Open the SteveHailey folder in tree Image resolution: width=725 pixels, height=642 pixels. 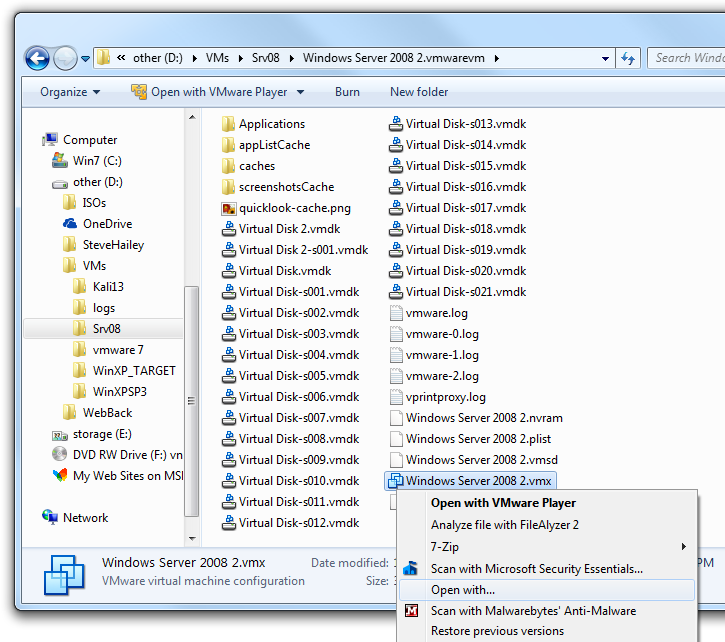coord(69,245)
